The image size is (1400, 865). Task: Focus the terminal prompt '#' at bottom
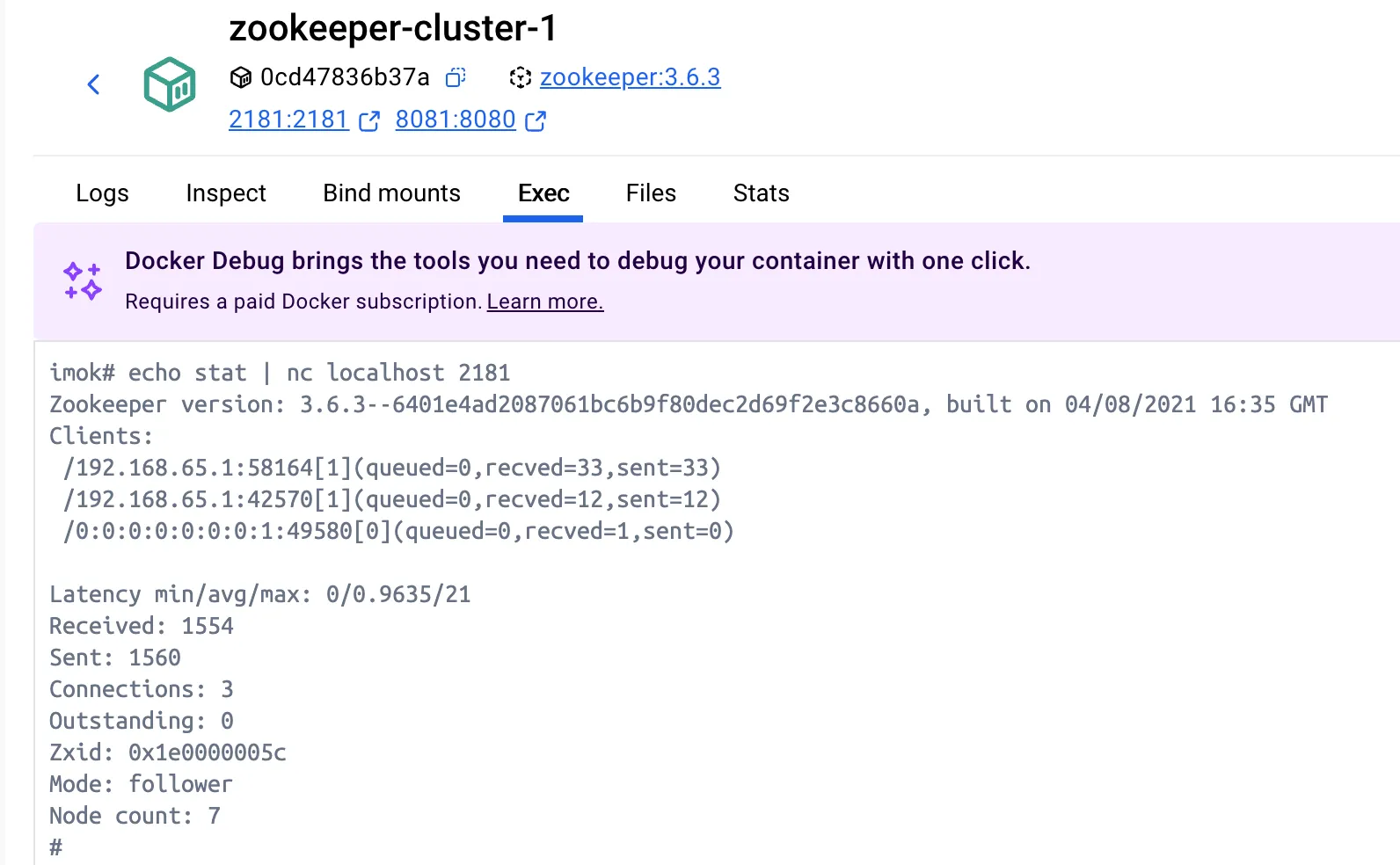[x=56, y=847]
